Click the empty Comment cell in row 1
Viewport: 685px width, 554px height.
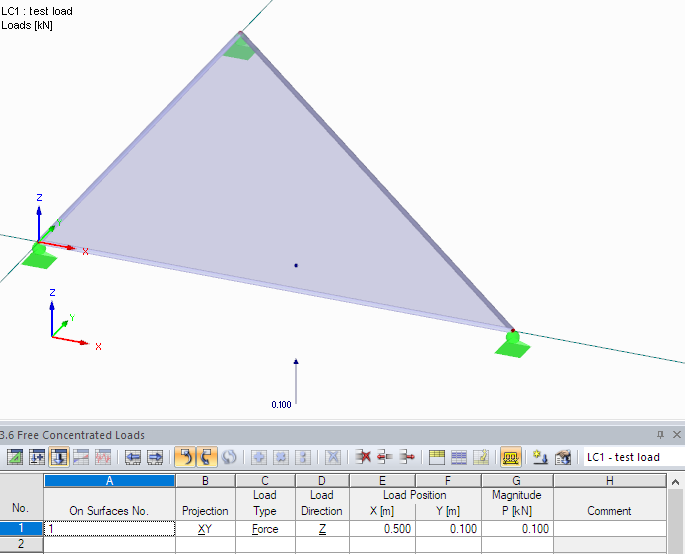(610, 529)
